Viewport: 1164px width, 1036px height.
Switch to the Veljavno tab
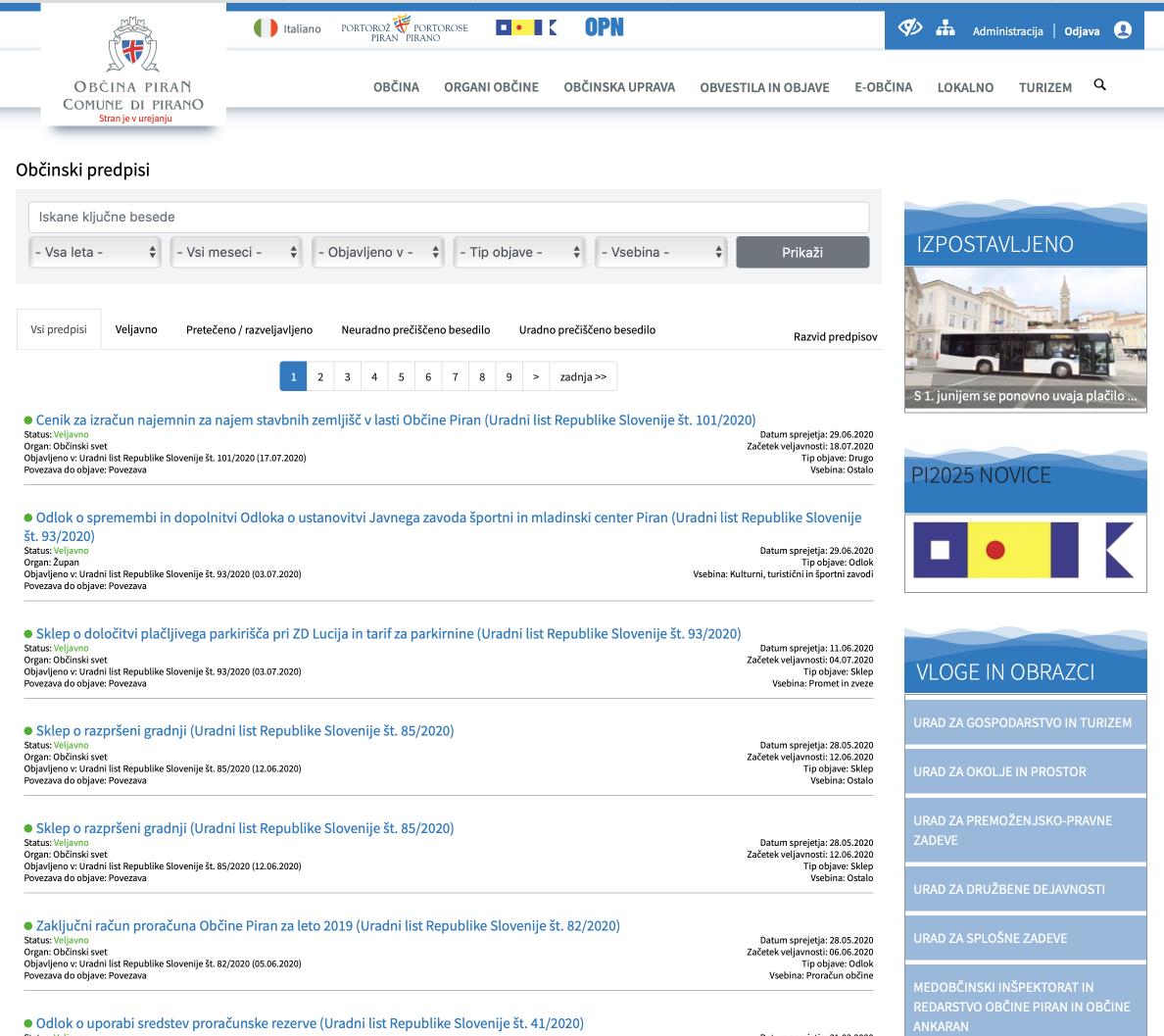tap(136, 329)
